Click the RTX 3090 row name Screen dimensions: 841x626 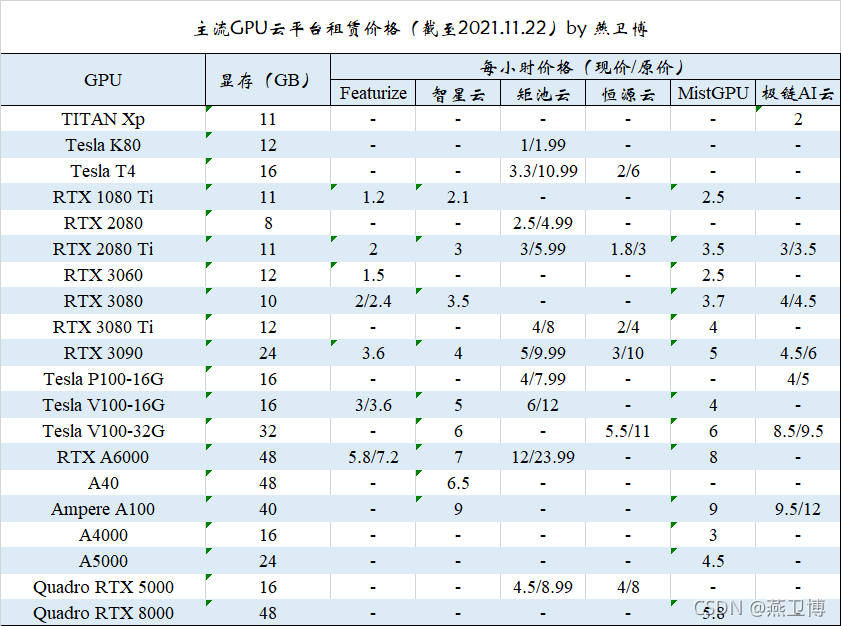(102, 353)
